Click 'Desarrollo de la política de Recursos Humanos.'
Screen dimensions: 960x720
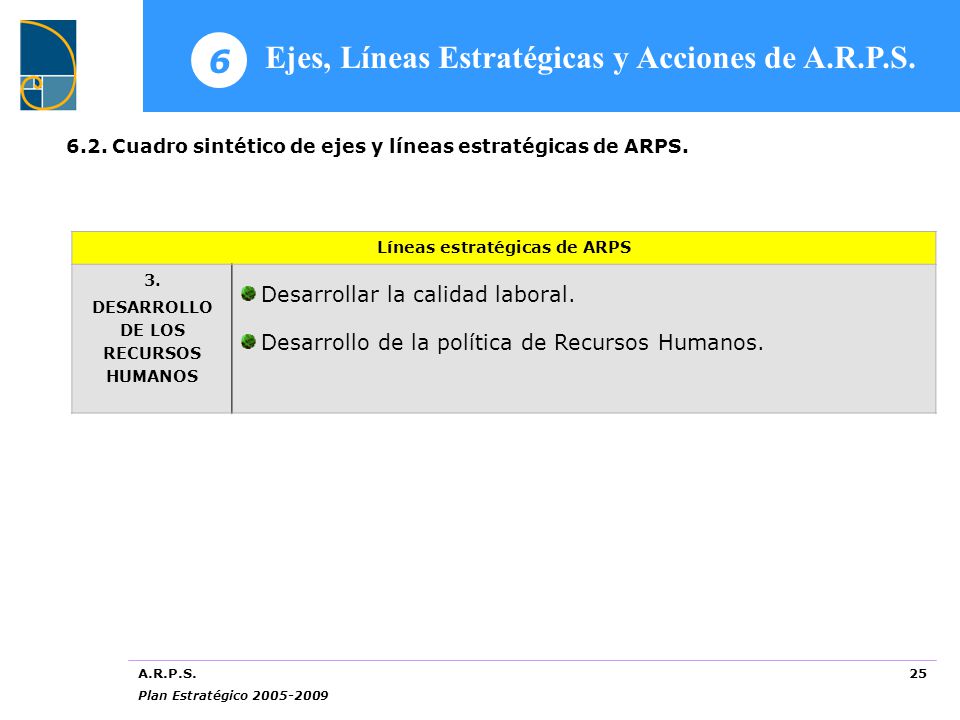(x=512, y=342)
